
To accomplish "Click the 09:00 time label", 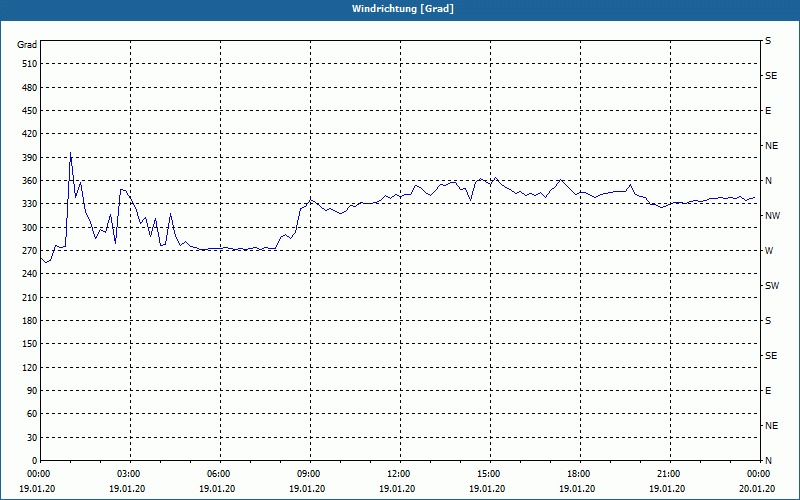I will point(308,474).
